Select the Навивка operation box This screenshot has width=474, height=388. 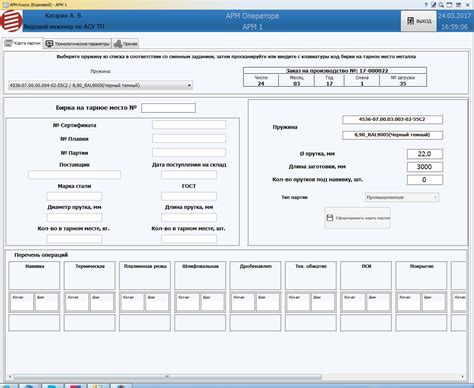pyautogui.click(x=34, y=275)
